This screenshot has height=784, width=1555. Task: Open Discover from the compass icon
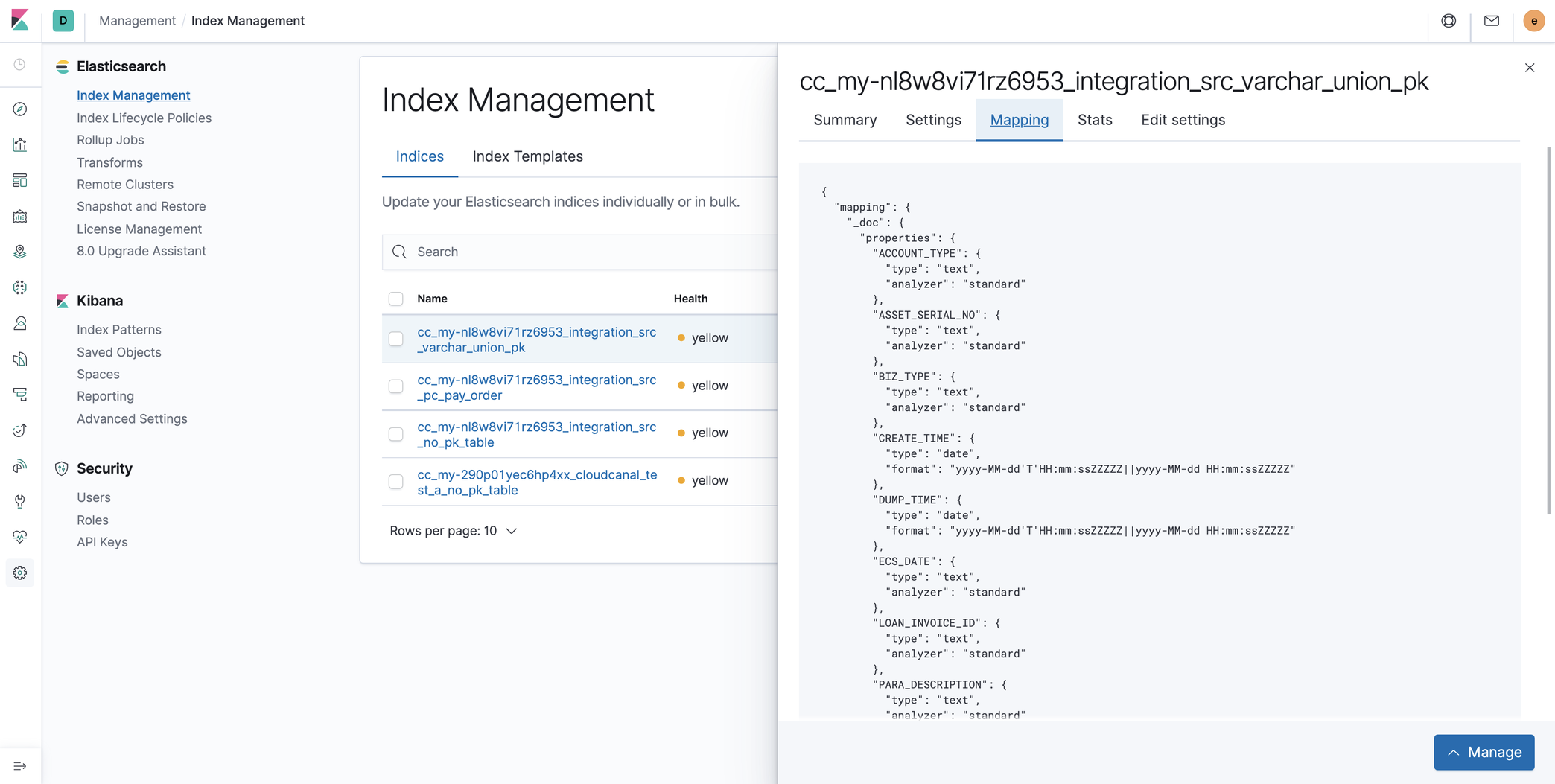(20, 109)
